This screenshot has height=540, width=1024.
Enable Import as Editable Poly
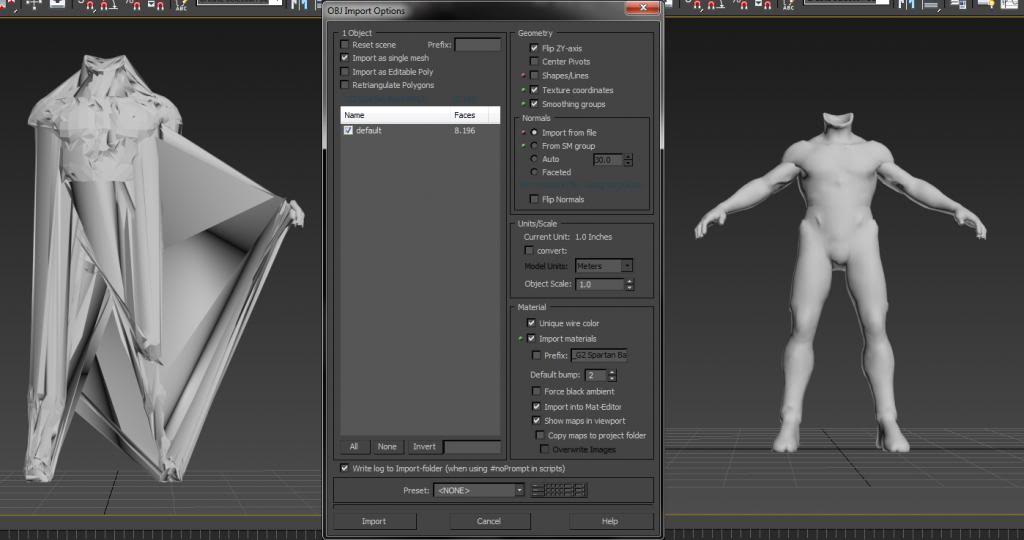[345, 71]
